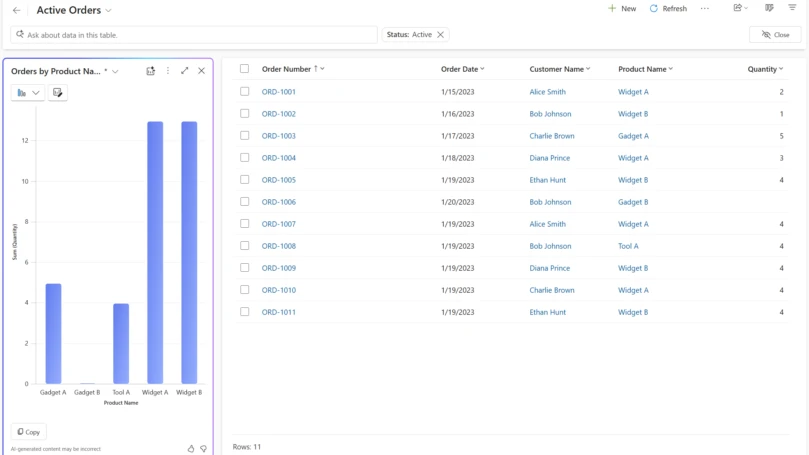Screen dimensions: 809x455
Task: Click New in the command bar
Action: click(622, 8)
